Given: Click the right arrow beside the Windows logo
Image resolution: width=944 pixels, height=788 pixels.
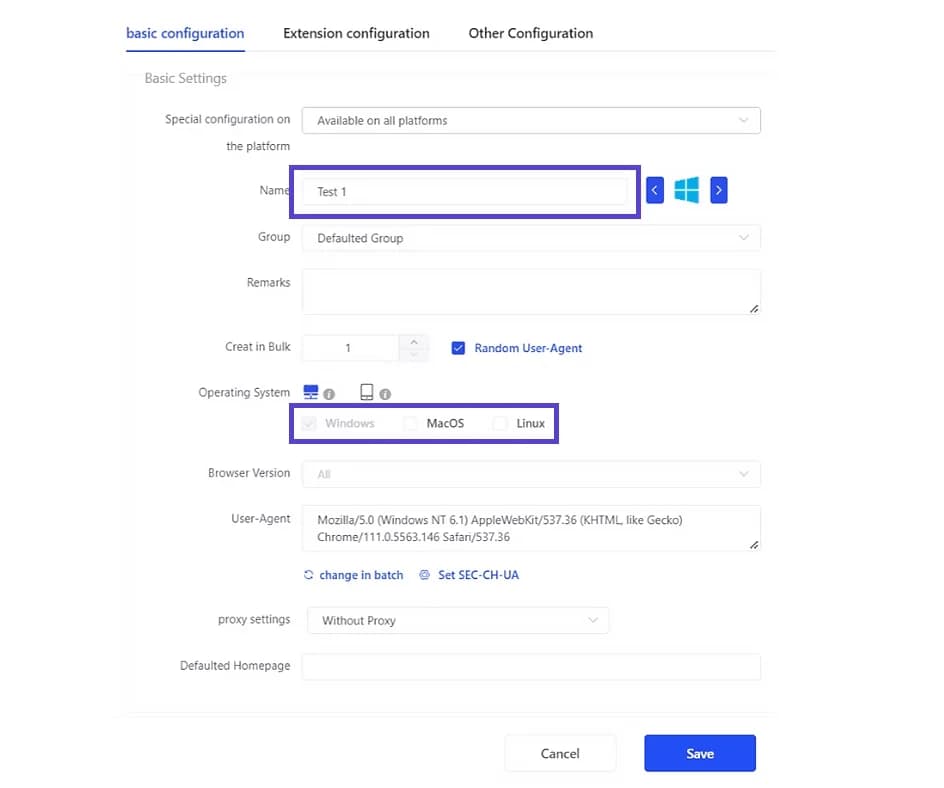Looking at the screenshot, I should tap(718, 190).
